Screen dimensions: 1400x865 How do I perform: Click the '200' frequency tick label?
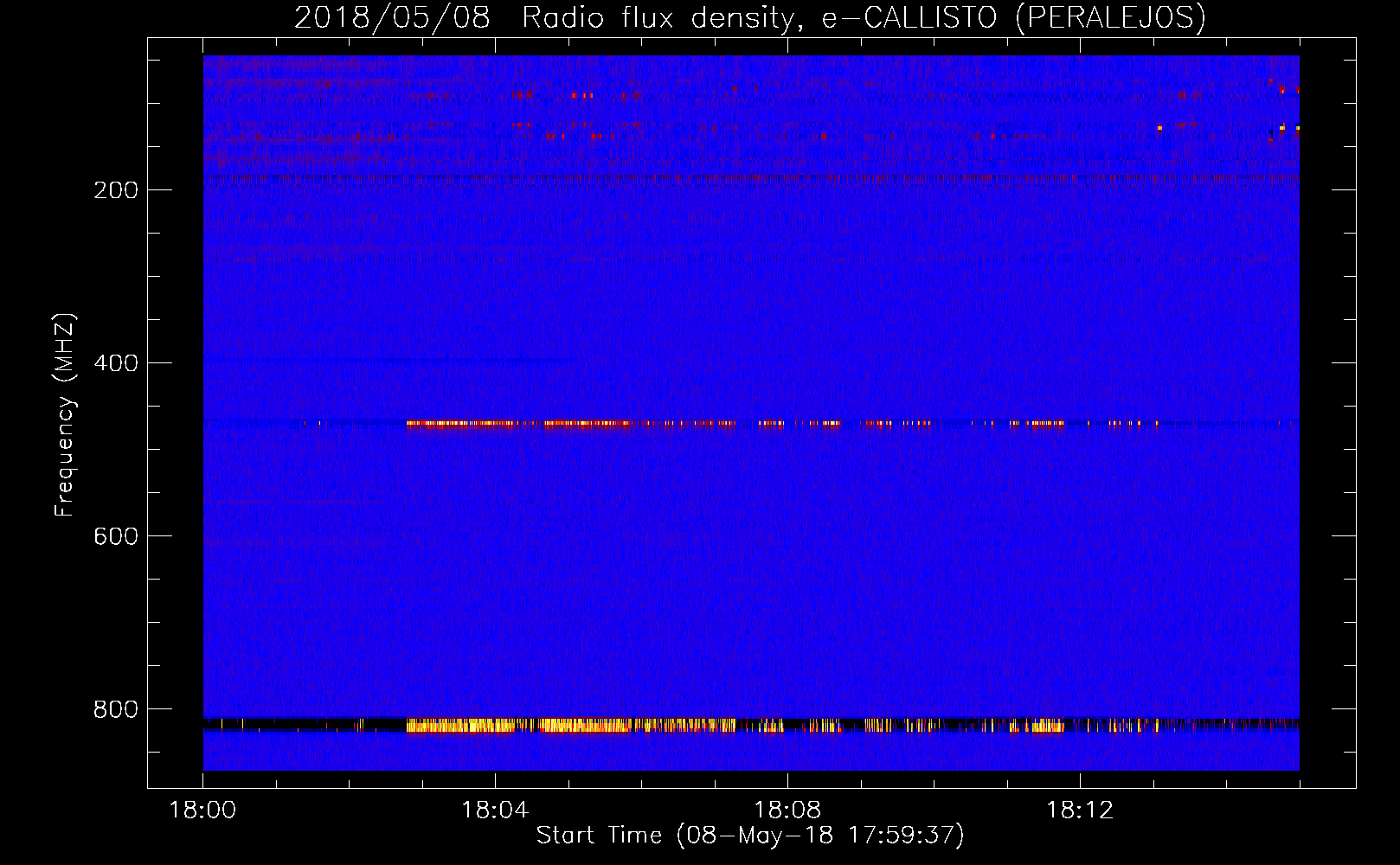pos(116,190)
